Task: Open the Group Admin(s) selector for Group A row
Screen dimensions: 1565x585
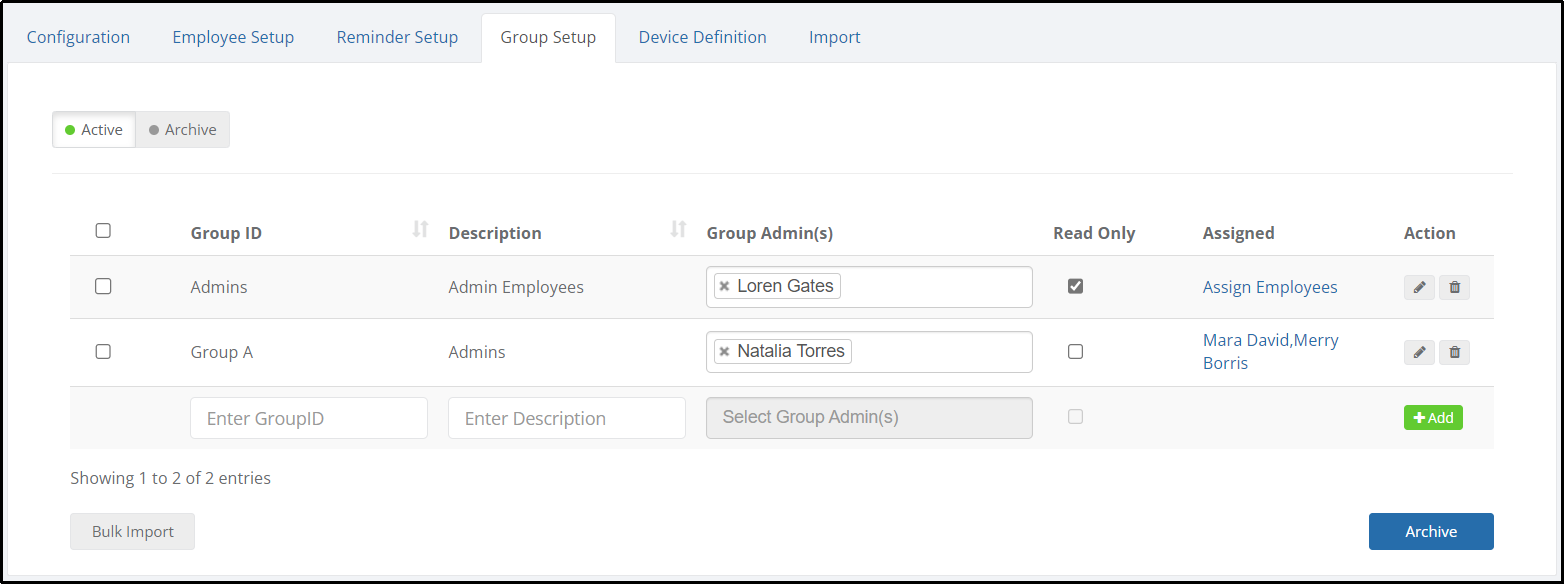Action: (x=869, y=352)
